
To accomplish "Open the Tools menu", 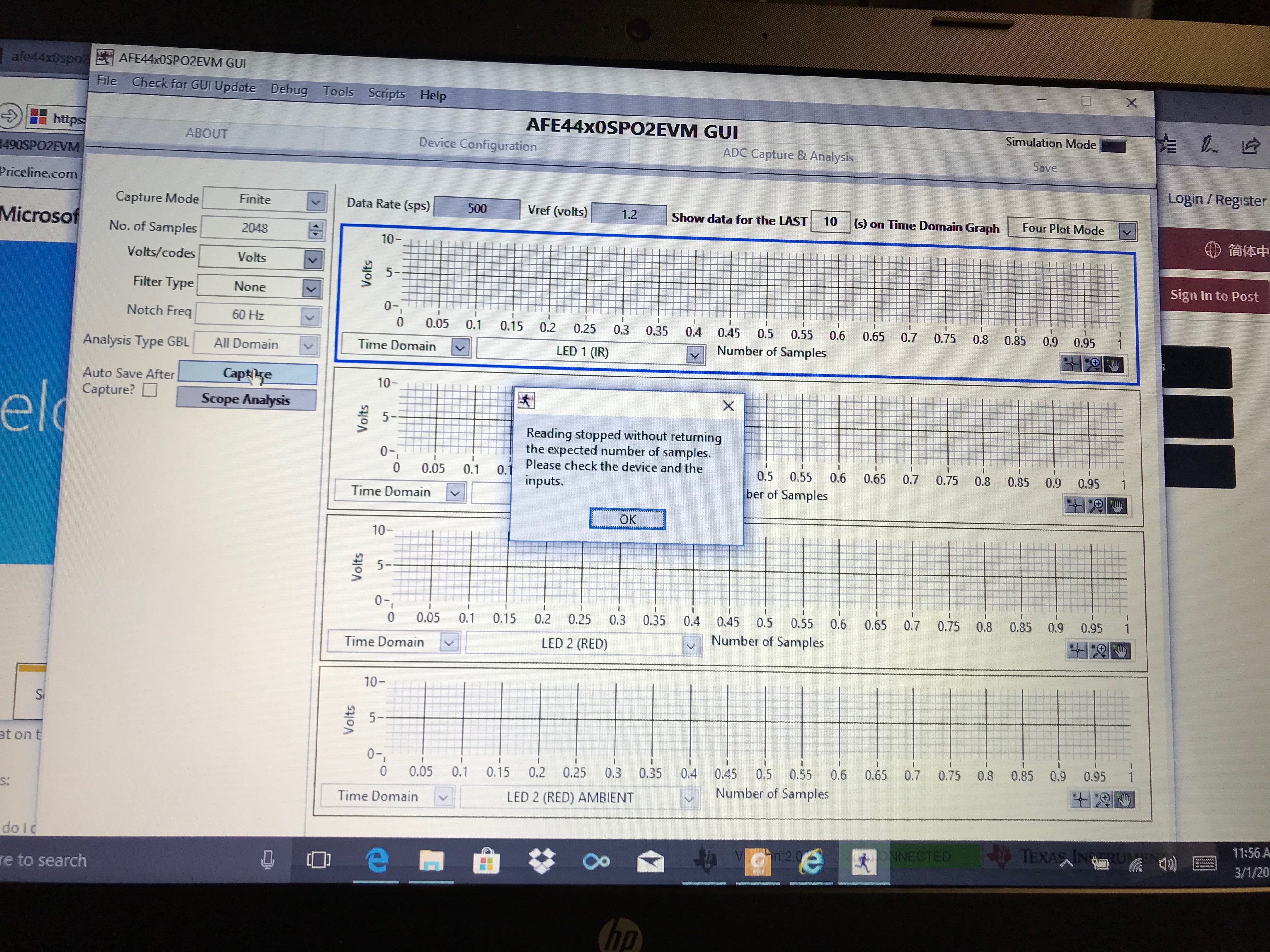I will point(338,91).
